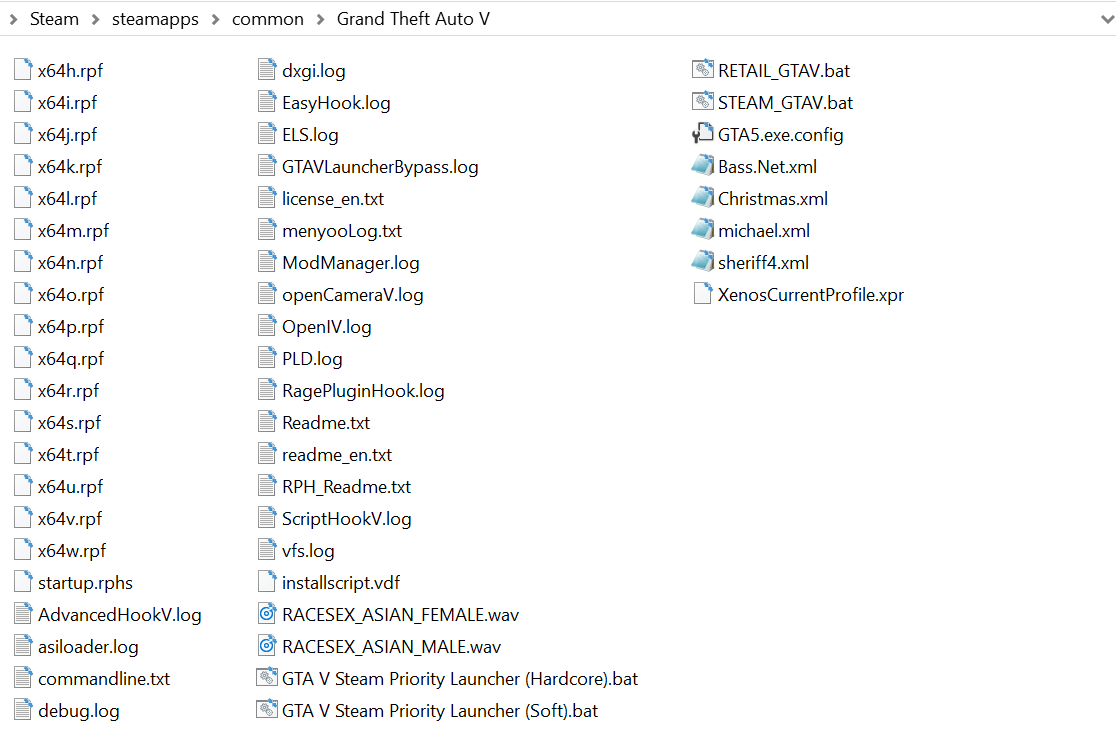Click file name x64k.rpf
The width and height of the screenshot is (1116, 740).
pos(70,166)
